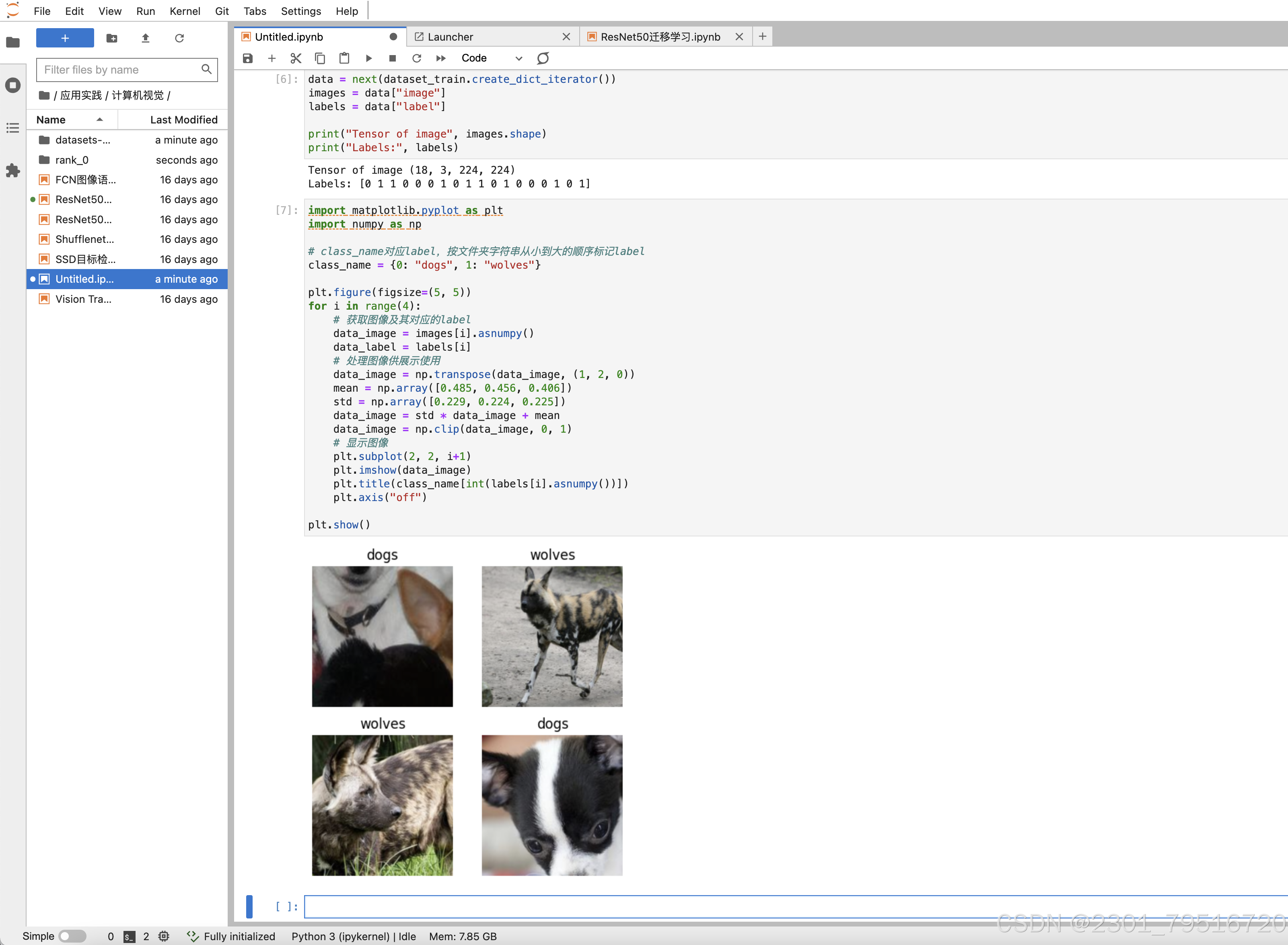The image size is (1288, 945).
Task: Open the Running Terminals and Kernels sidebar
Action: pos(12,86)
